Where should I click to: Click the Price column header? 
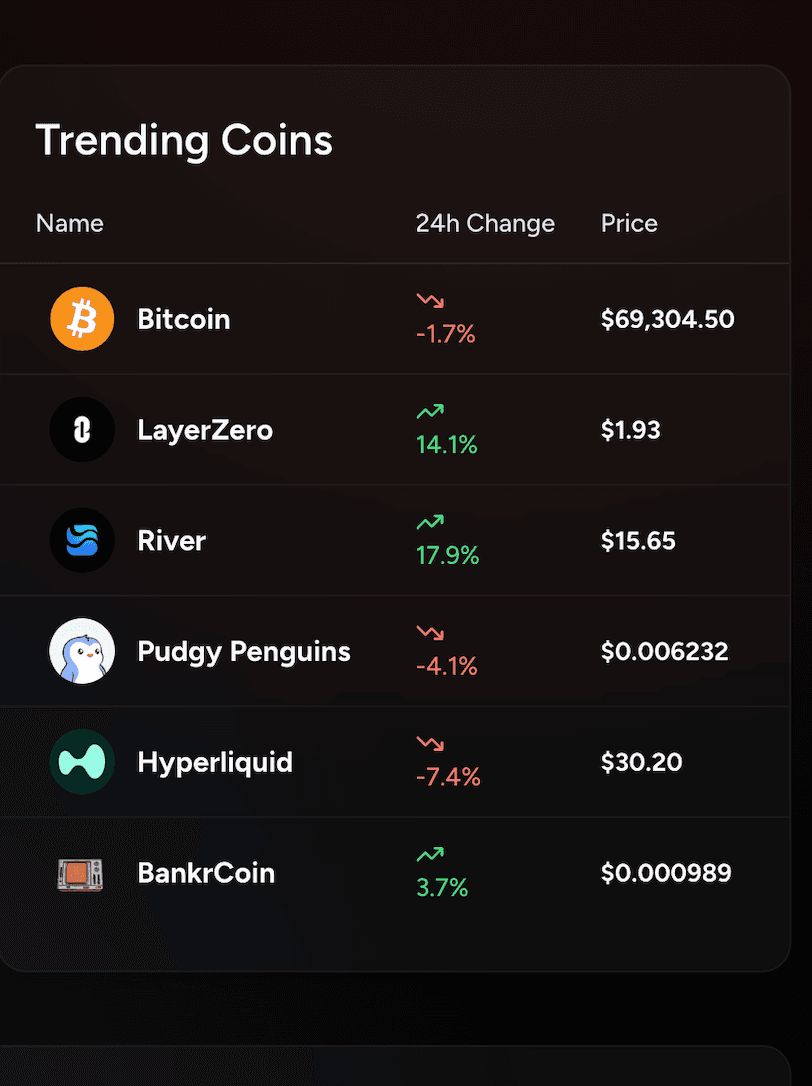tap(629, 223)
